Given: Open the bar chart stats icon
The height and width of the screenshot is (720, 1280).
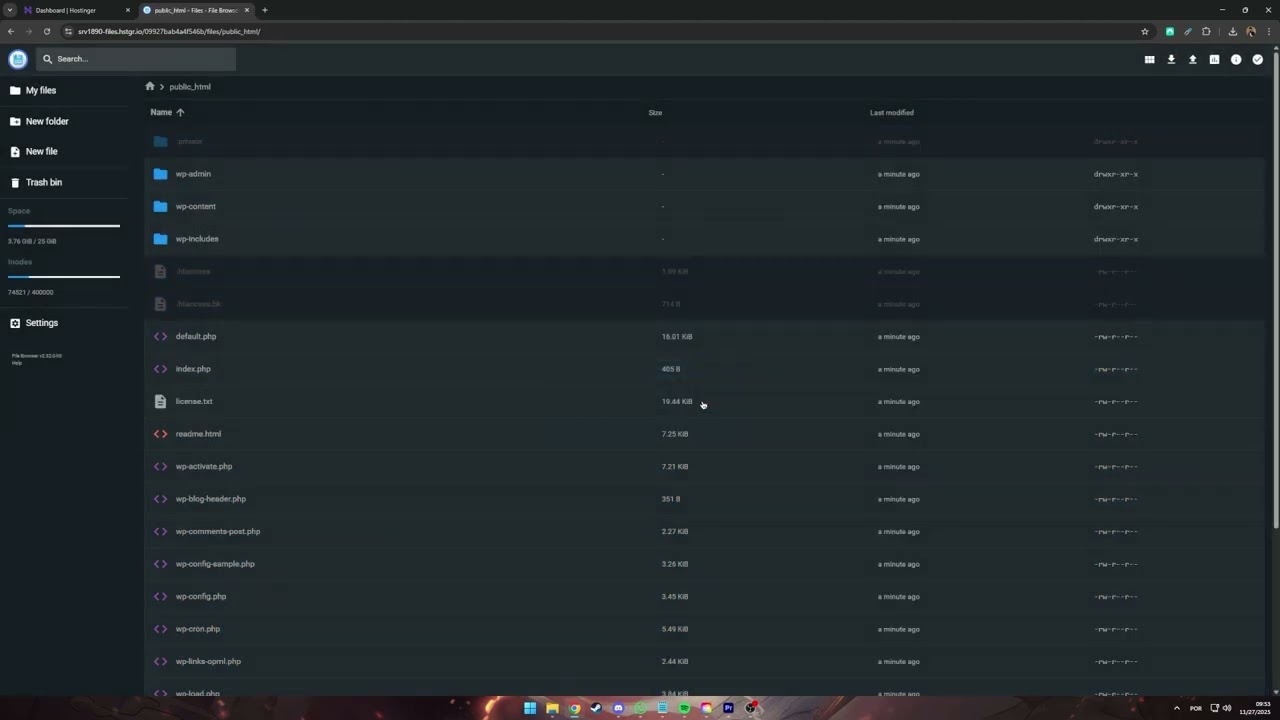Looking at the screenshot, I should tap(1214, 60).
